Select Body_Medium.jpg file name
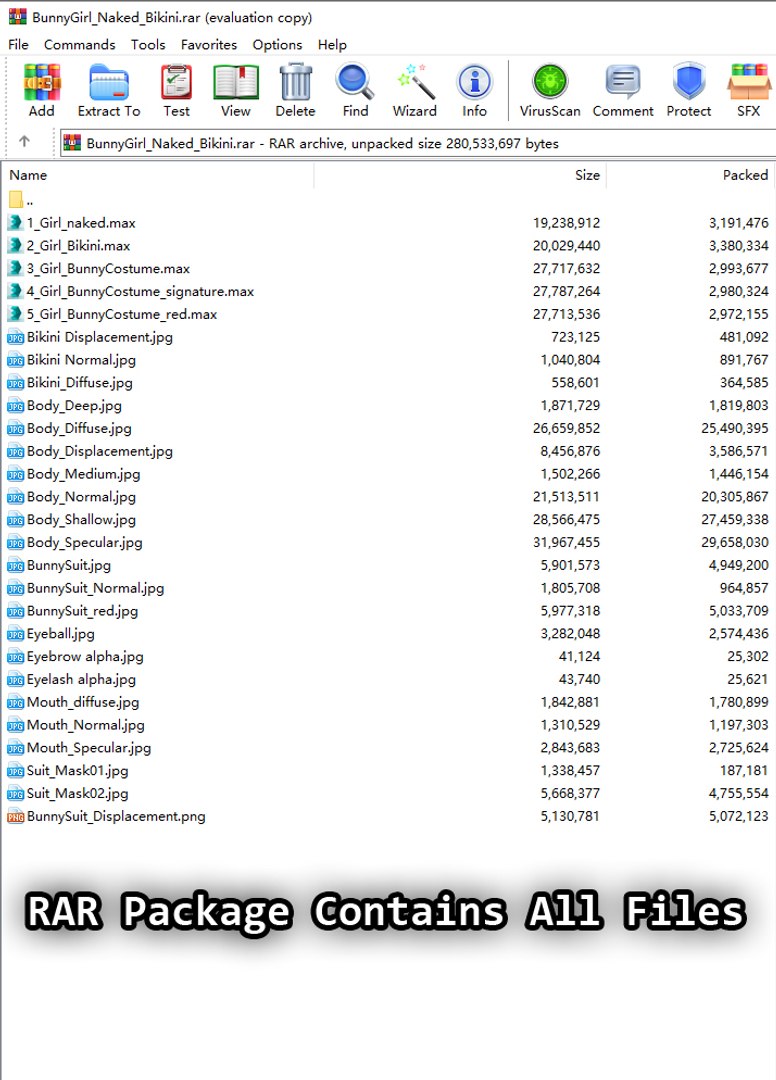This screenshot has height=1080, width=776. point(83,474)
